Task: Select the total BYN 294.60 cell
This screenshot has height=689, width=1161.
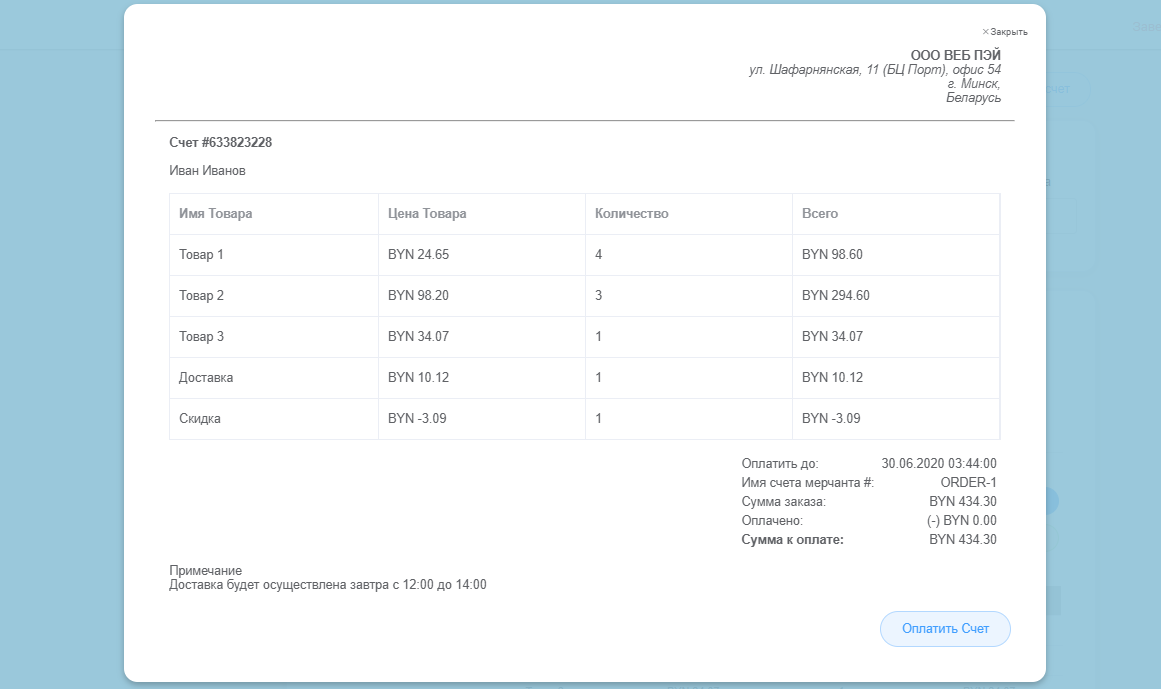Action: pos(835,296)
